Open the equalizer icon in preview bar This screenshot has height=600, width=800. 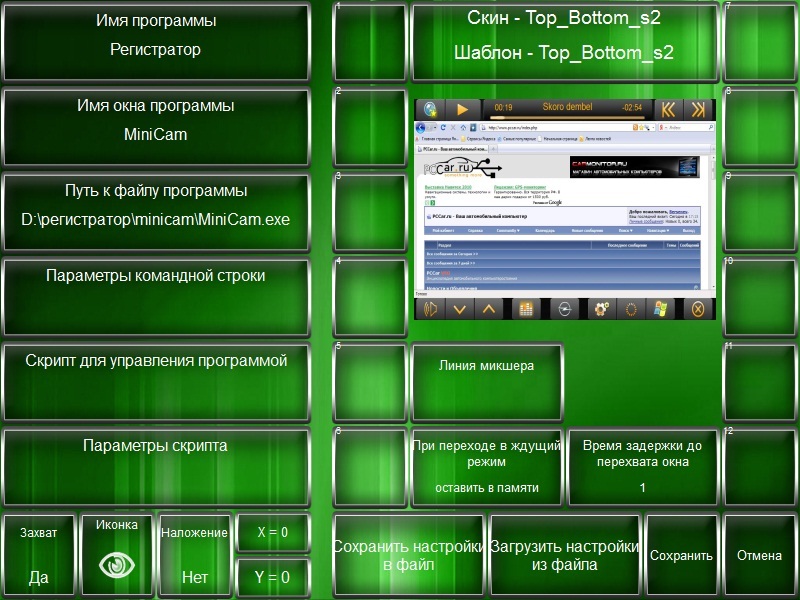[523, 309]
